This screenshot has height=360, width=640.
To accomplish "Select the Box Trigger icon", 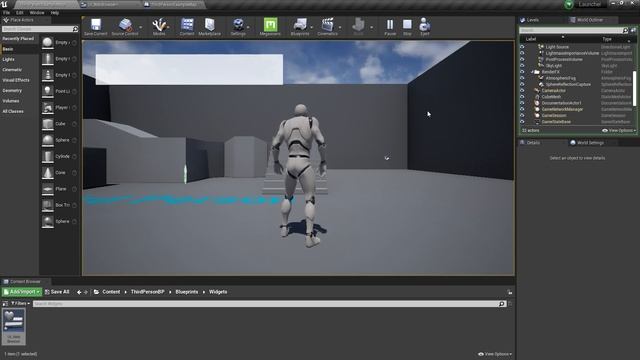I will pos(48,205).
